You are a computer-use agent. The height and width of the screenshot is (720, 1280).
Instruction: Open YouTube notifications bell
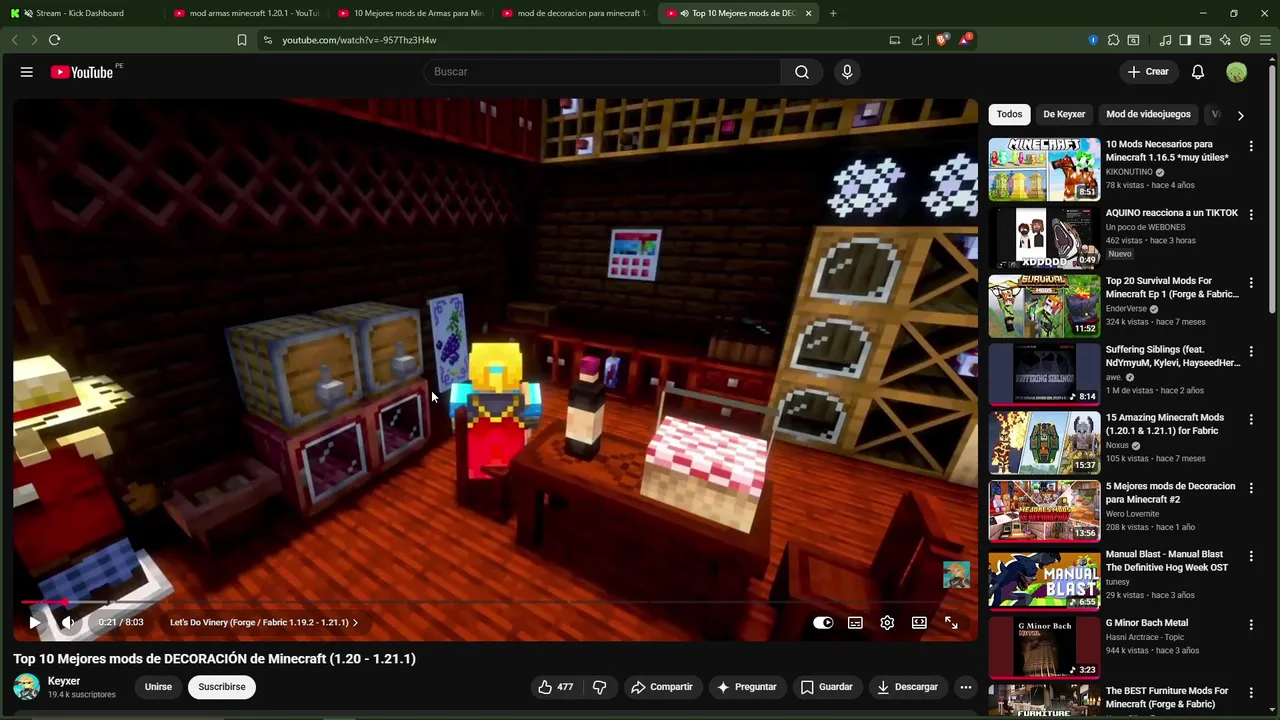pyautogui.click(x=1198, y=72)
